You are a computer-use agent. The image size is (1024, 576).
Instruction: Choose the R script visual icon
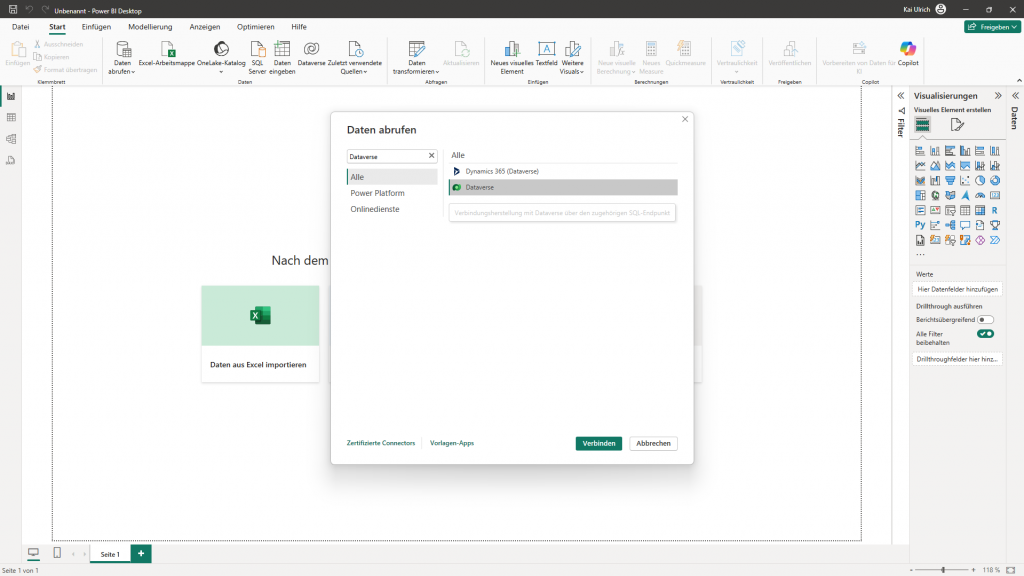pyautogui.click(x=994, y=210)
